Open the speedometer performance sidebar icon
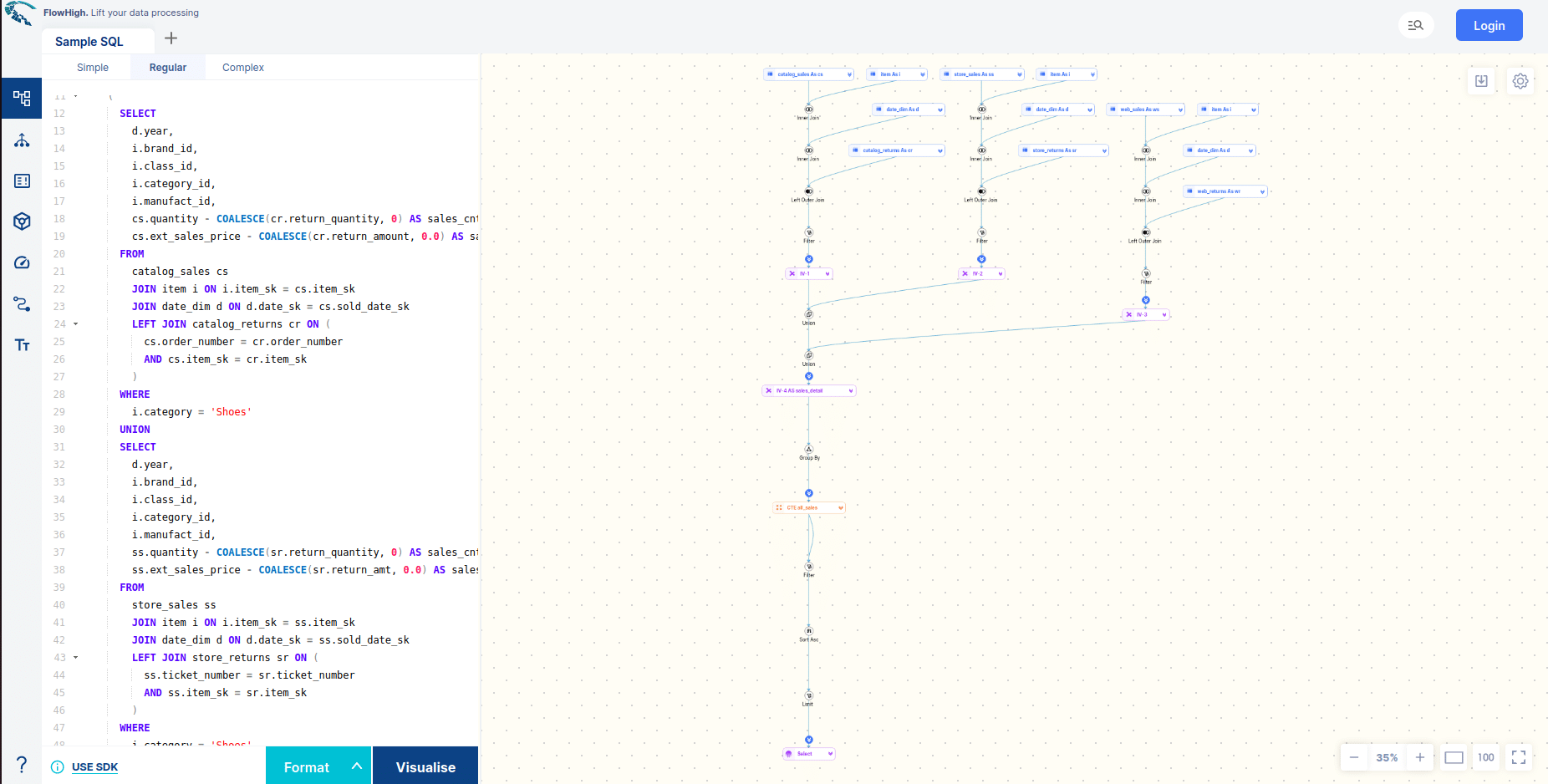 pos(22,262)
